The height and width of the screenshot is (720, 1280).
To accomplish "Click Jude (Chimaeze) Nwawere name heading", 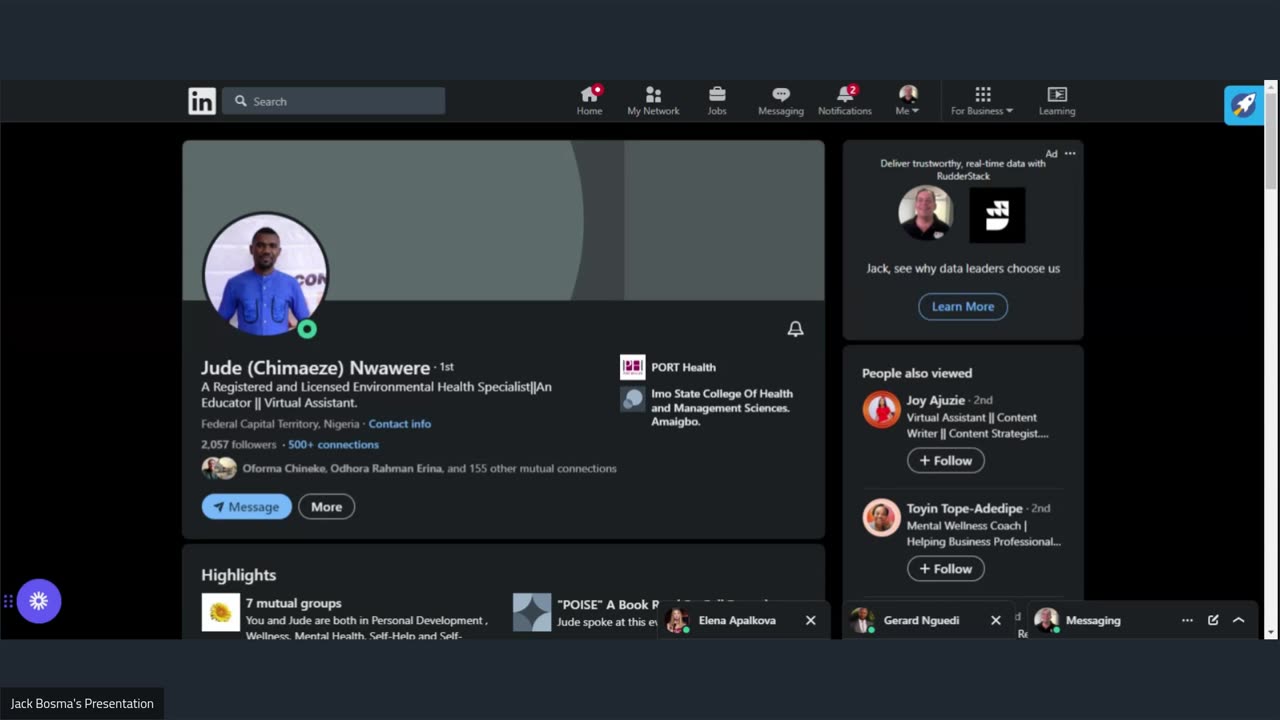I will 316,368.
